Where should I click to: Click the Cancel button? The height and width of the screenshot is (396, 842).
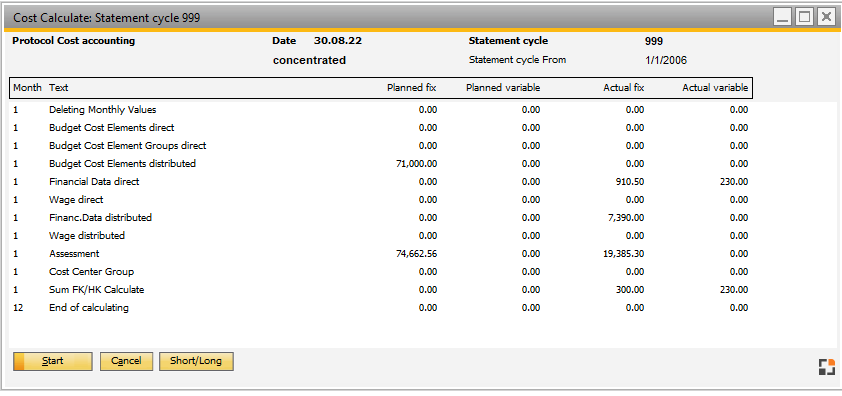(126, 361)
